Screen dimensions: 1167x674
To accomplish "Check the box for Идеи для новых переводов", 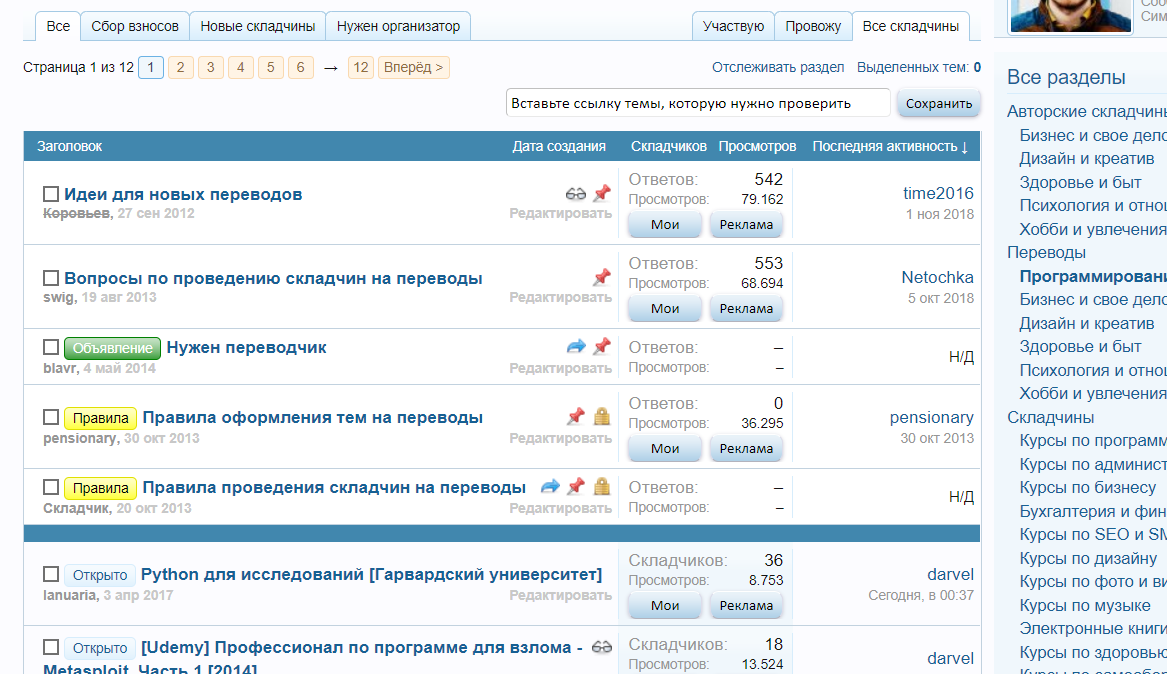I will pyautogui.click(x=51, y=194).
